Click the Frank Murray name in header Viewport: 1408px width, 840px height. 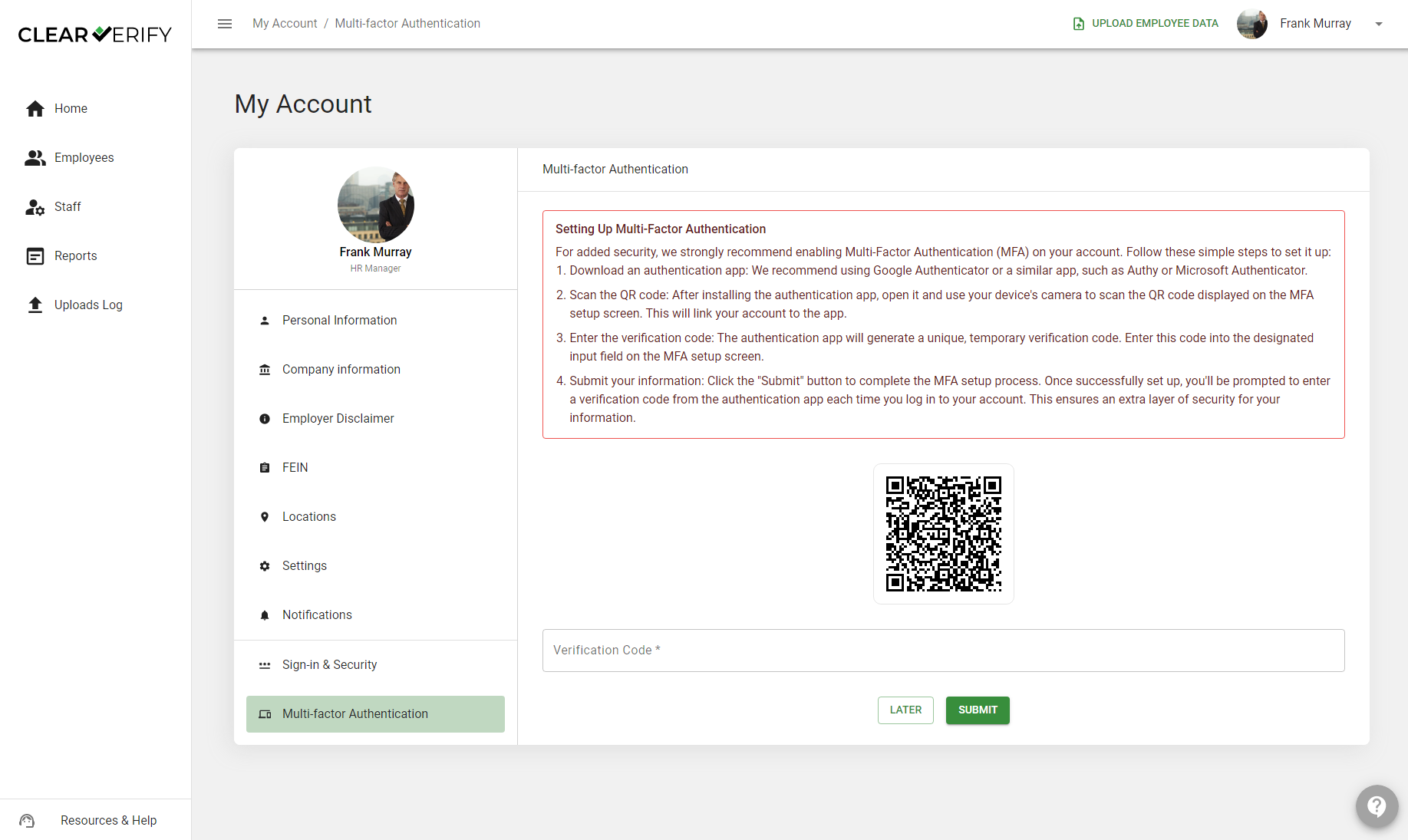pos(1315,24)
